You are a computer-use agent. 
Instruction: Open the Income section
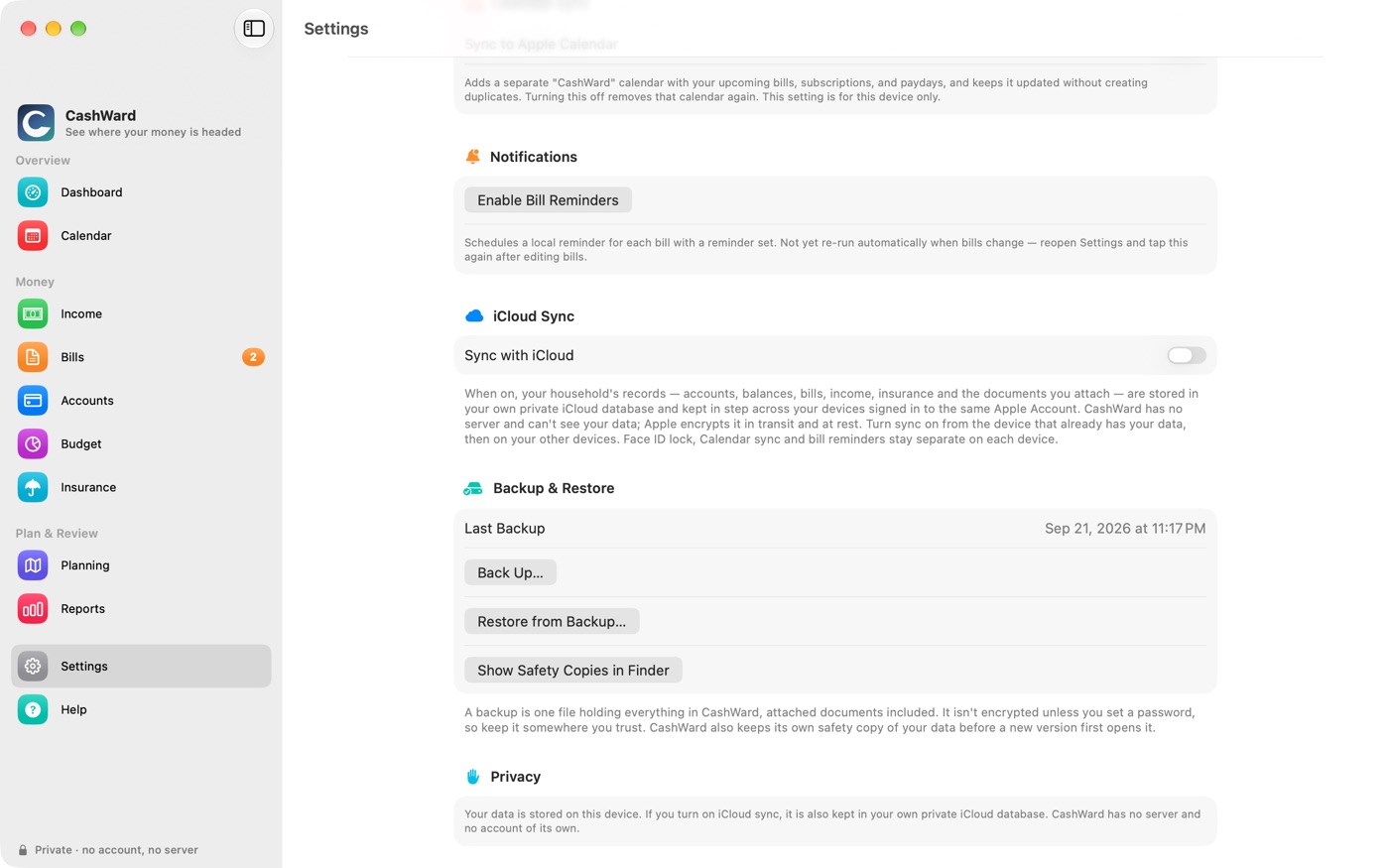(141, 313)
